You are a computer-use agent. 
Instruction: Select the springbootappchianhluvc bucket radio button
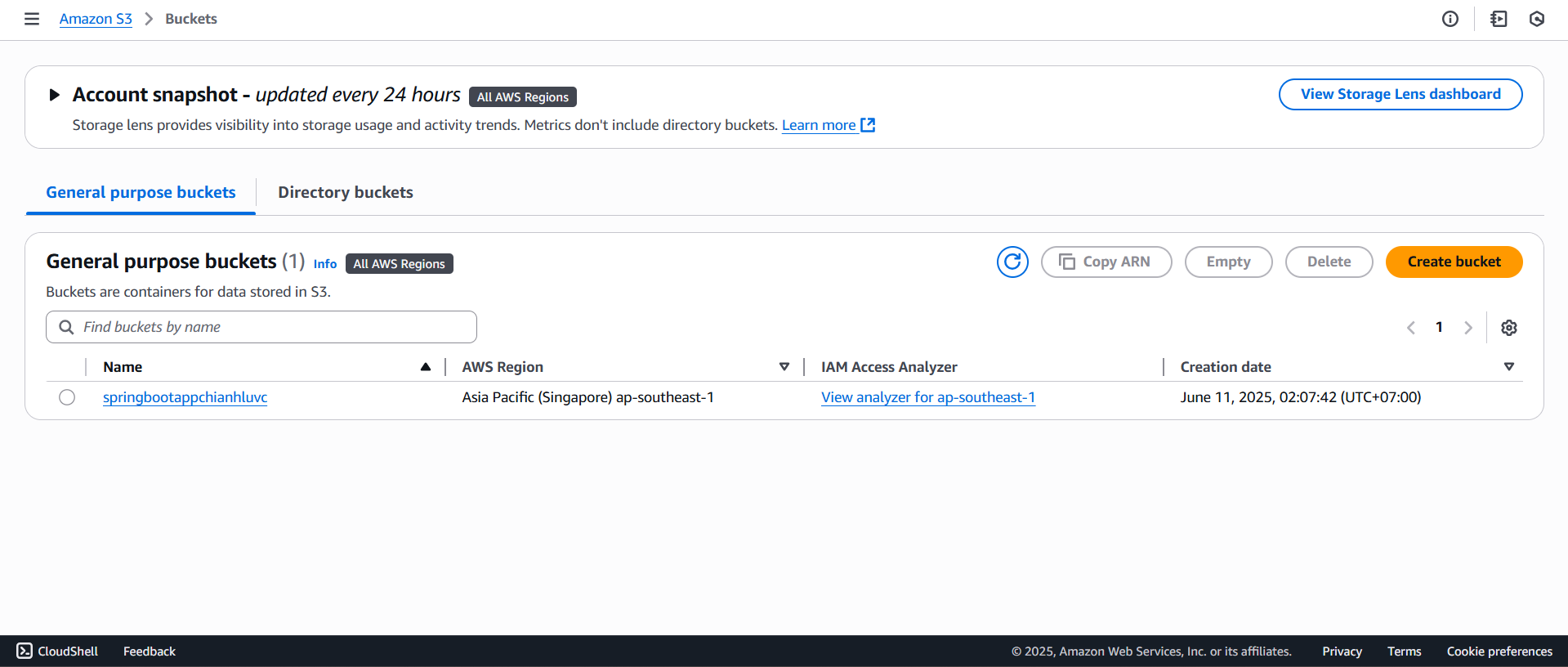point(67,397)
